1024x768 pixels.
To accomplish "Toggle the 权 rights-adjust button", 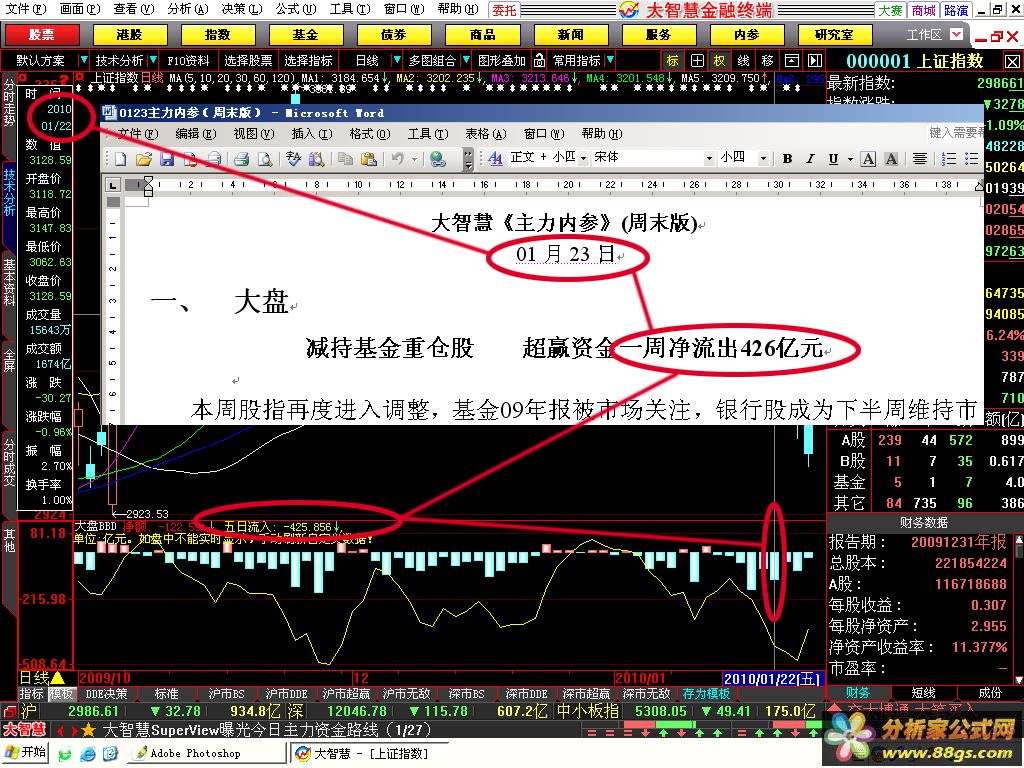I will click(x=719, y=61).
